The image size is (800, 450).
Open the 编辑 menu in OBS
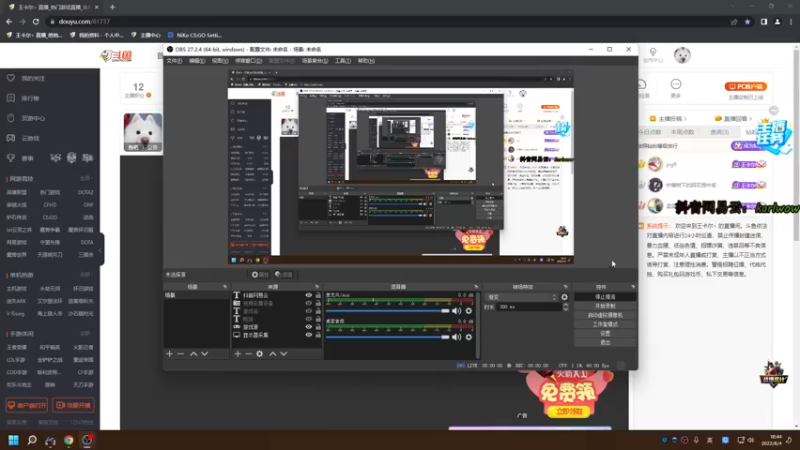click(197, 61)
